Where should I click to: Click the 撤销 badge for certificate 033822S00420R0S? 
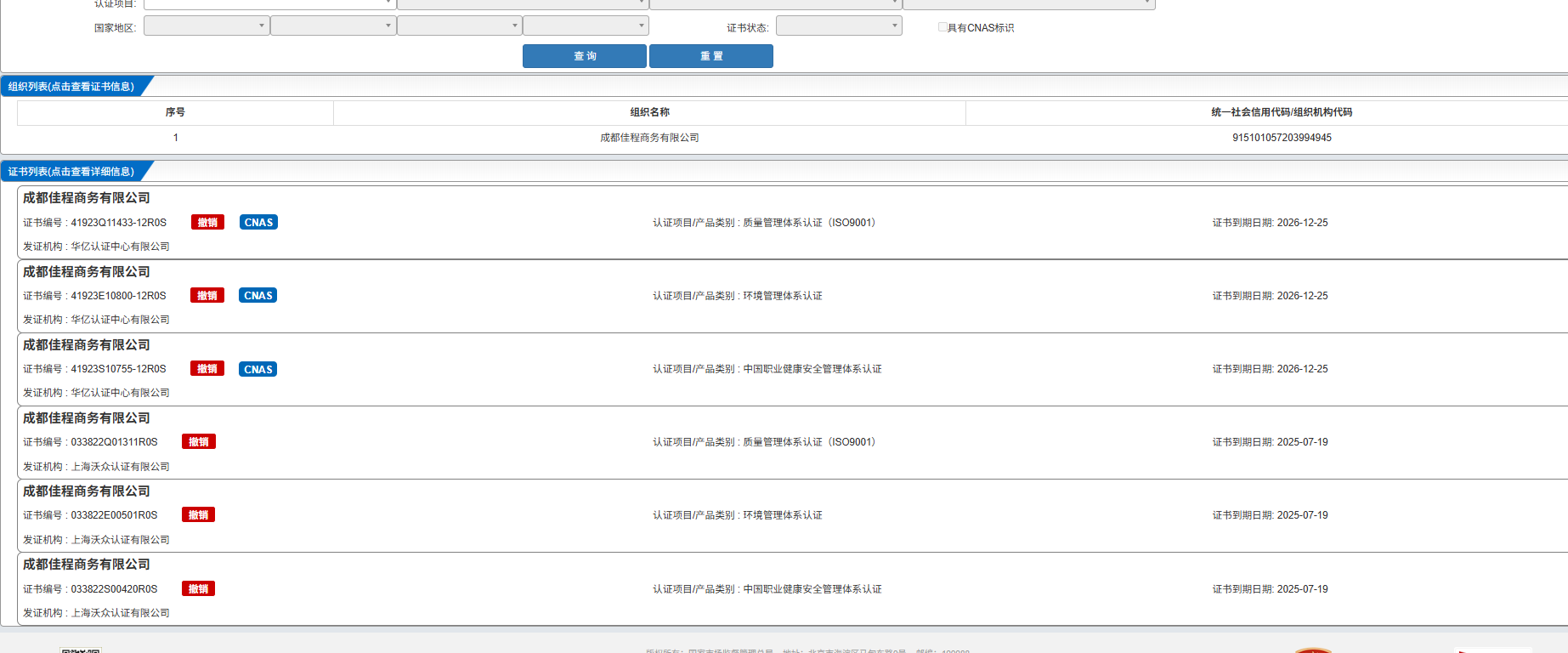pyautogui.click(x=199, y=588)
